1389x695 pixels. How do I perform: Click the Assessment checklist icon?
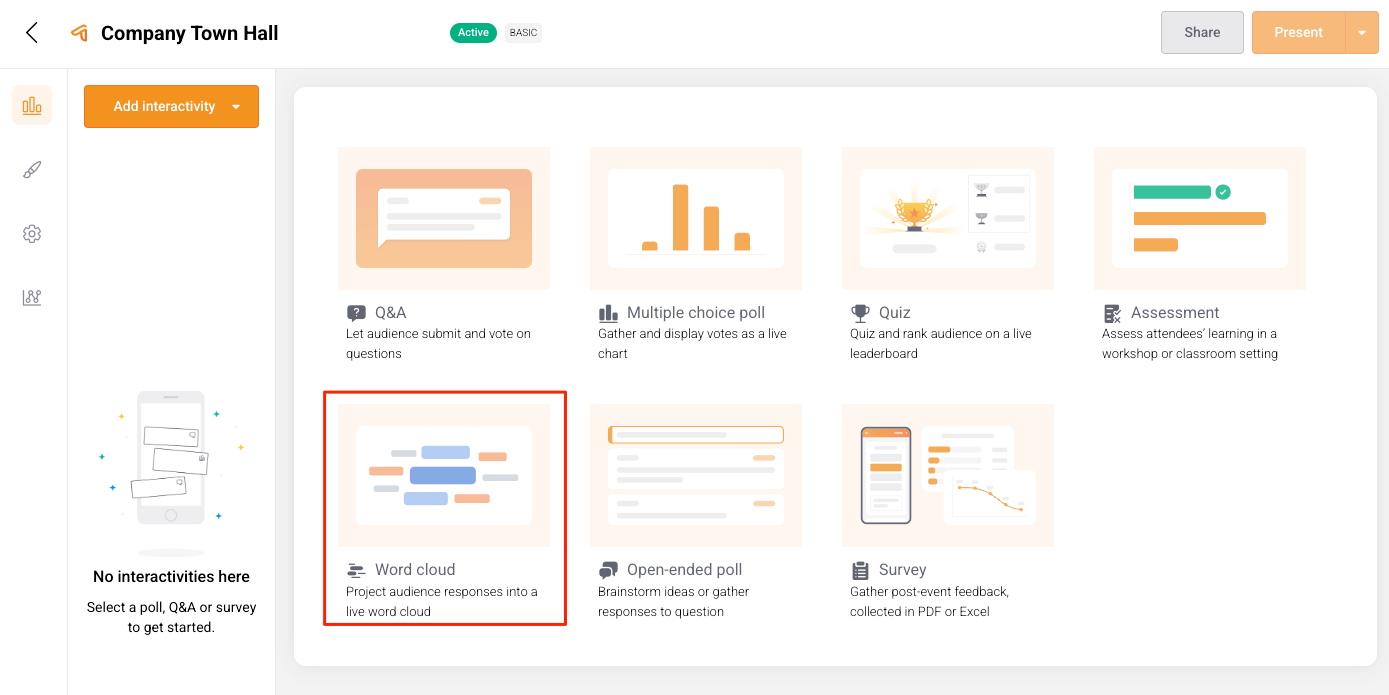1112,313
